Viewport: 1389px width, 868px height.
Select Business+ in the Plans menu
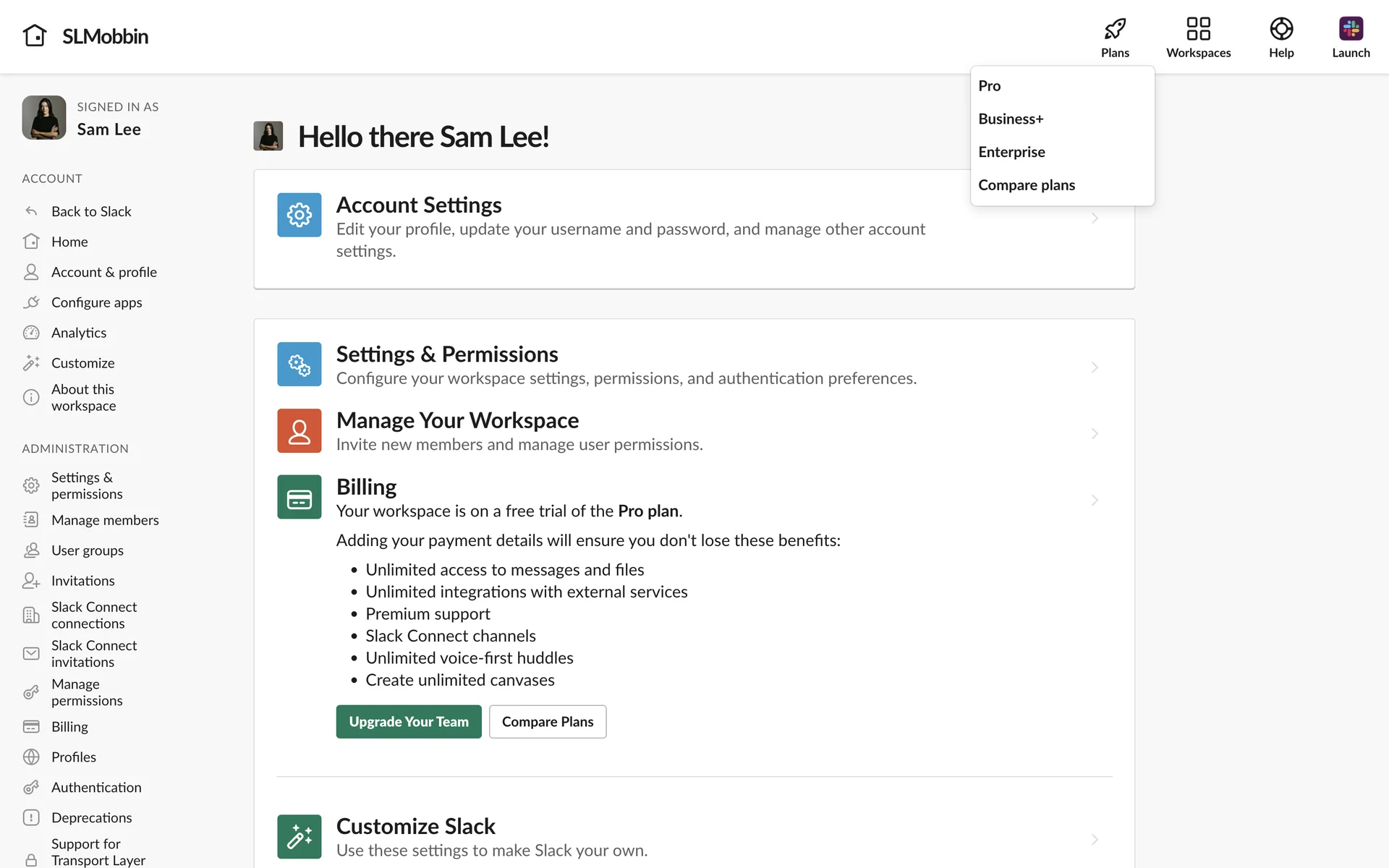coord(1011,119)
